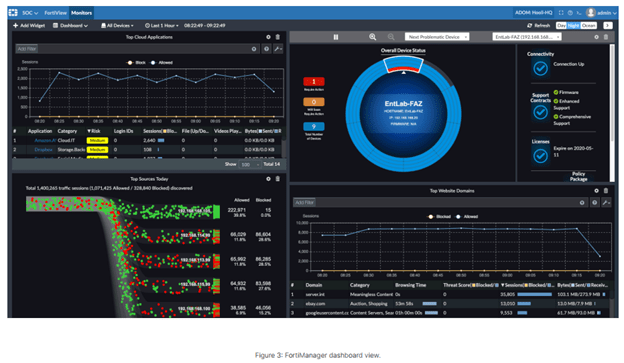Click the EntLab-FAZ device circle

click(x=403, y=113)
